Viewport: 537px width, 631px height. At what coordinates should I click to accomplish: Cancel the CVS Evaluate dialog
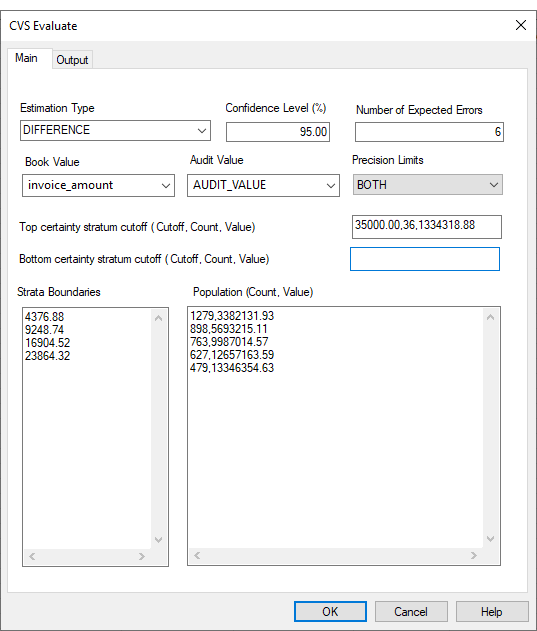click(411, 612)
